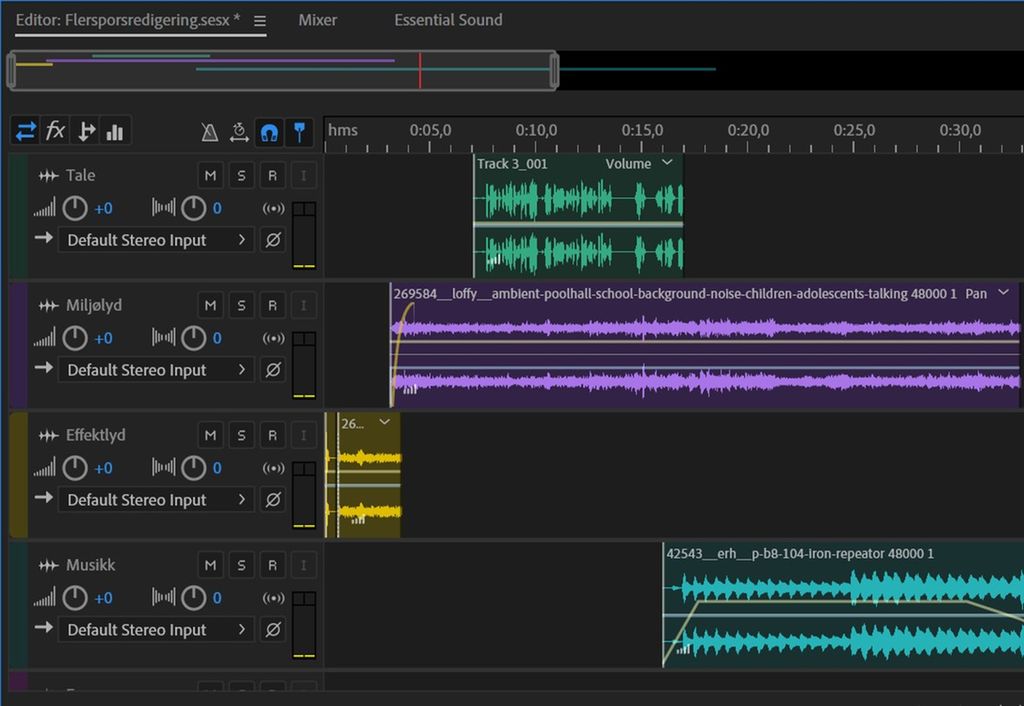The width and height of the screenshot is (1024, 706).
Task: Expand the Volume dropdown on Track 3_001 clip
Action: [667, 163]
